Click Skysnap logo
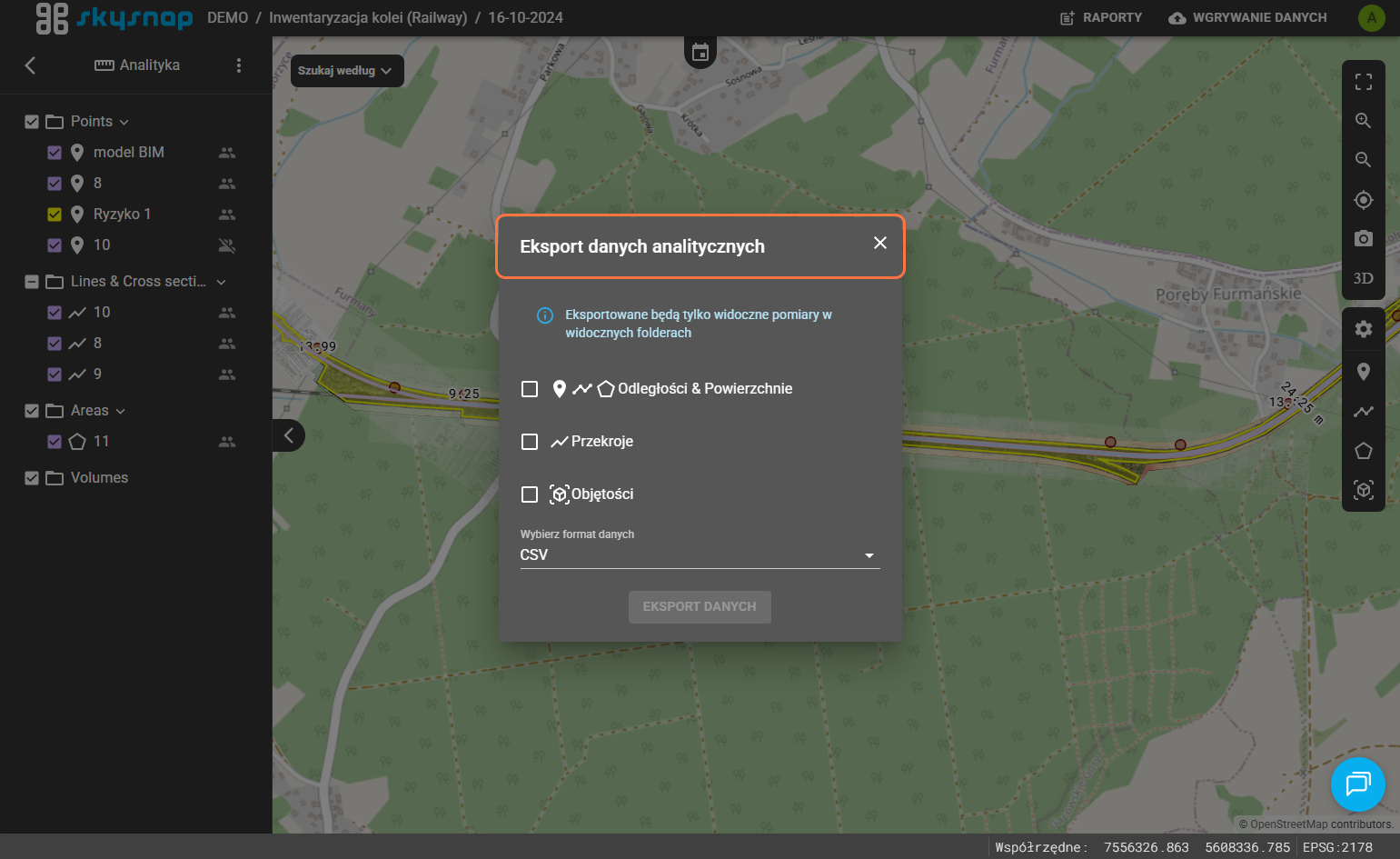This screenshot has height=859, width=1400. 114,17
